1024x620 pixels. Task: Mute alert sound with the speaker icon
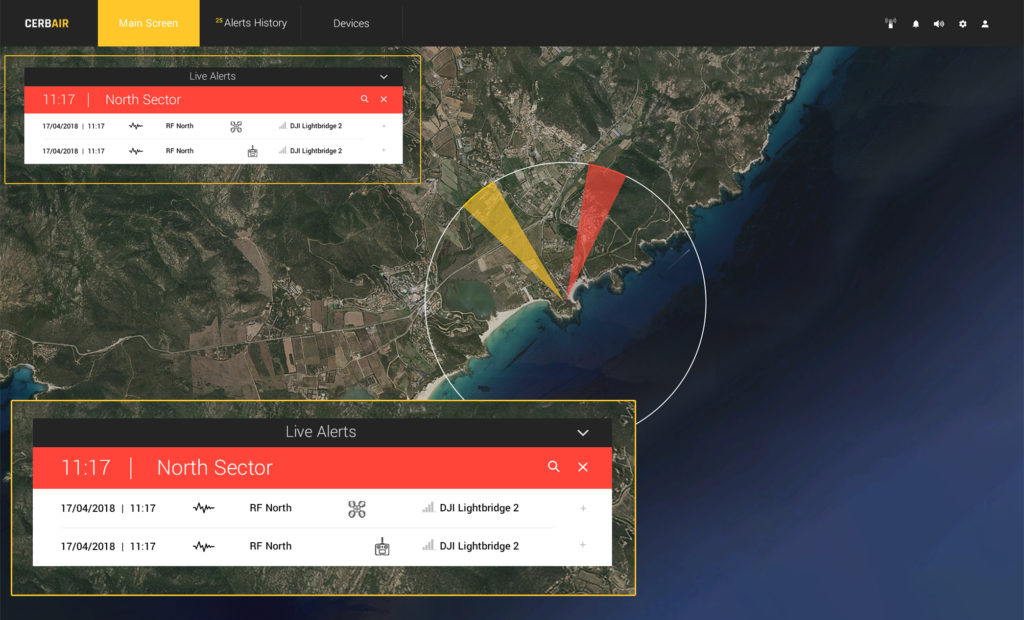938,24
